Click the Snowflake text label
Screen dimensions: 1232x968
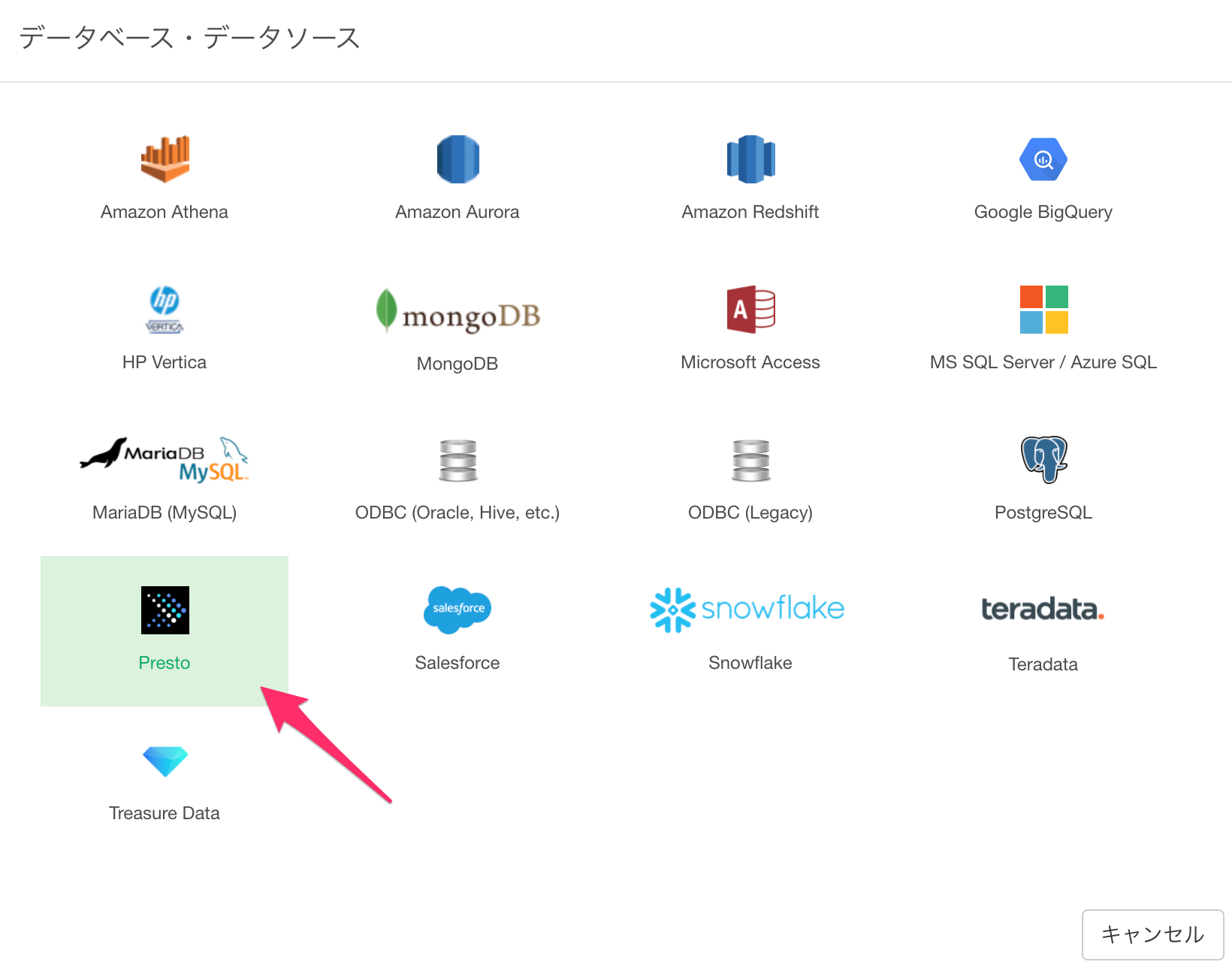(750, 663)
